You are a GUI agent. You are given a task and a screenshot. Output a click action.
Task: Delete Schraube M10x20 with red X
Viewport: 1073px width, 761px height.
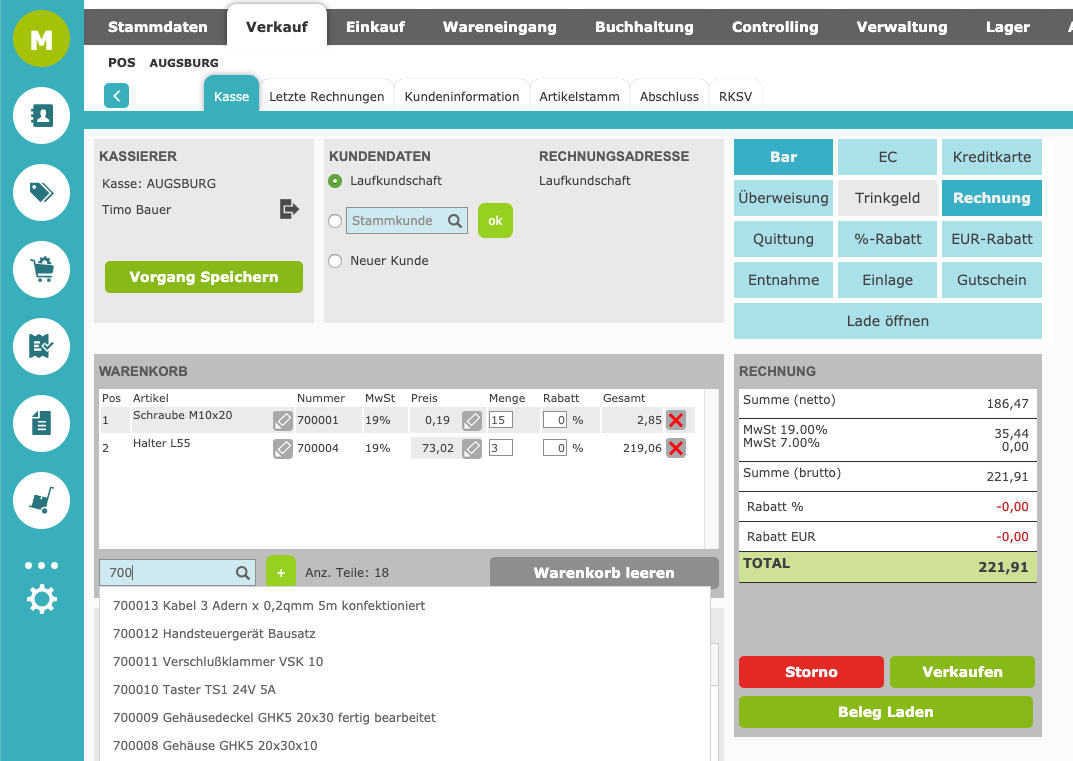676,420
